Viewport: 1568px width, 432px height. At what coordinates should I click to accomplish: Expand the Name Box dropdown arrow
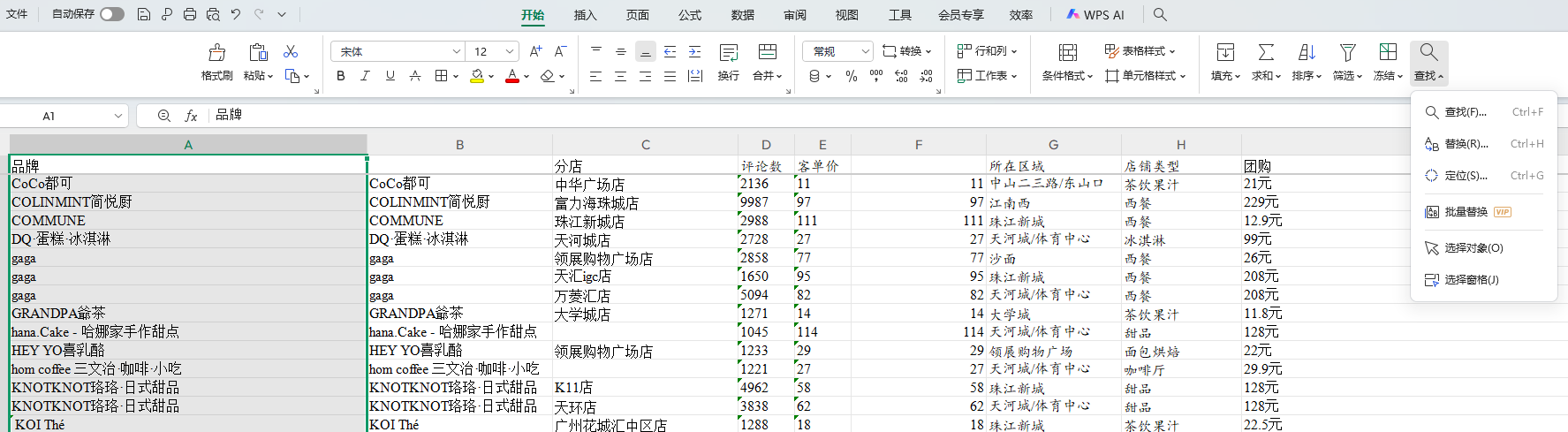tap(118, 116)
